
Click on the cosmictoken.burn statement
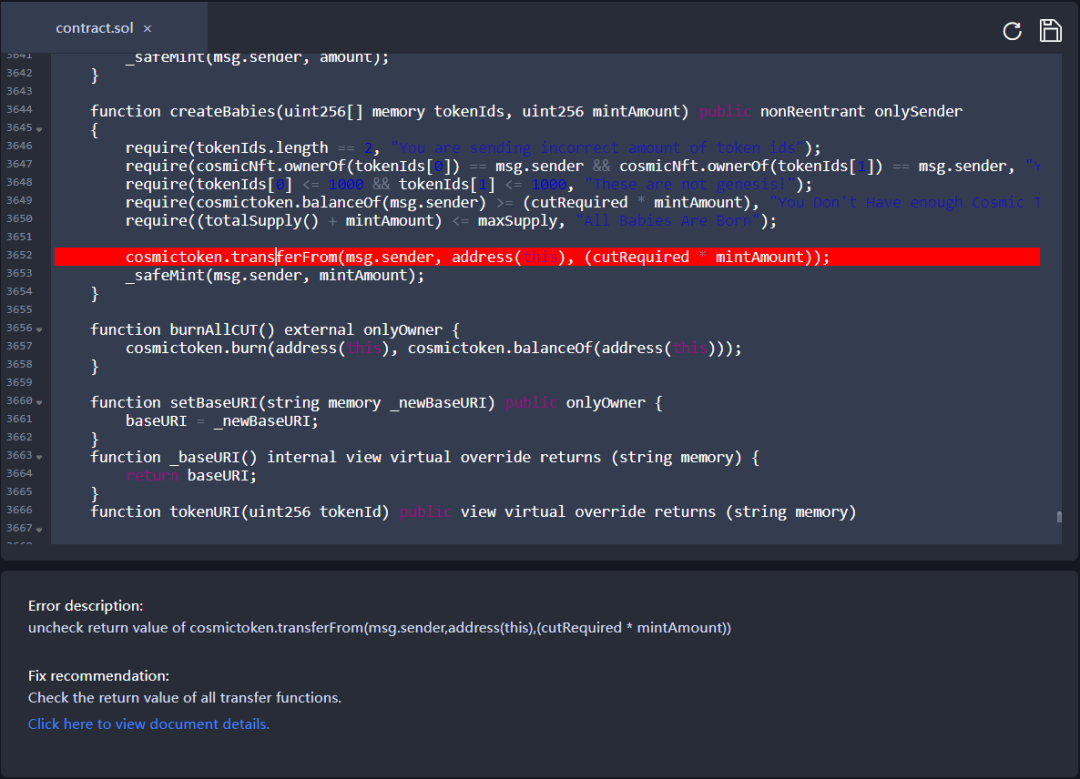(433, 348)
